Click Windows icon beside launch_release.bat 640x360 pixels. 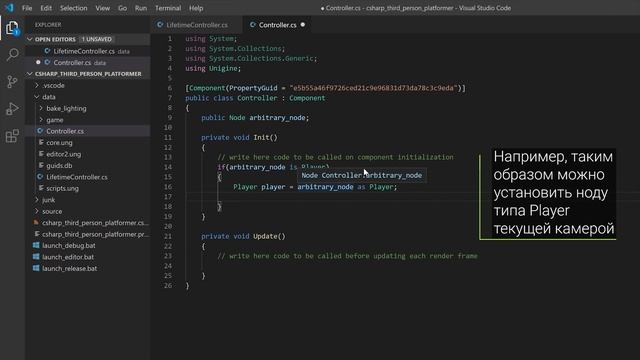pos(36,268)
